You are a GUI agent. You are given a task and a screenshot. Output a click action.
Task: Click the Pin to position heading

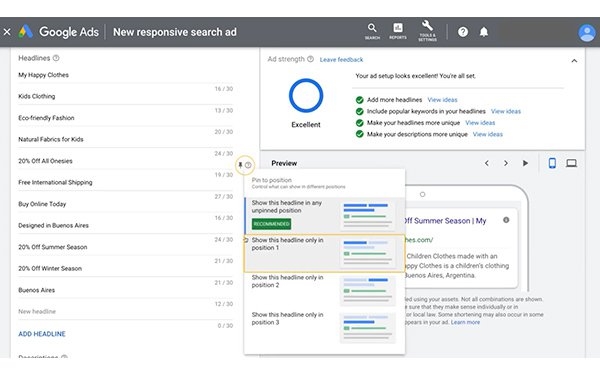272,180
